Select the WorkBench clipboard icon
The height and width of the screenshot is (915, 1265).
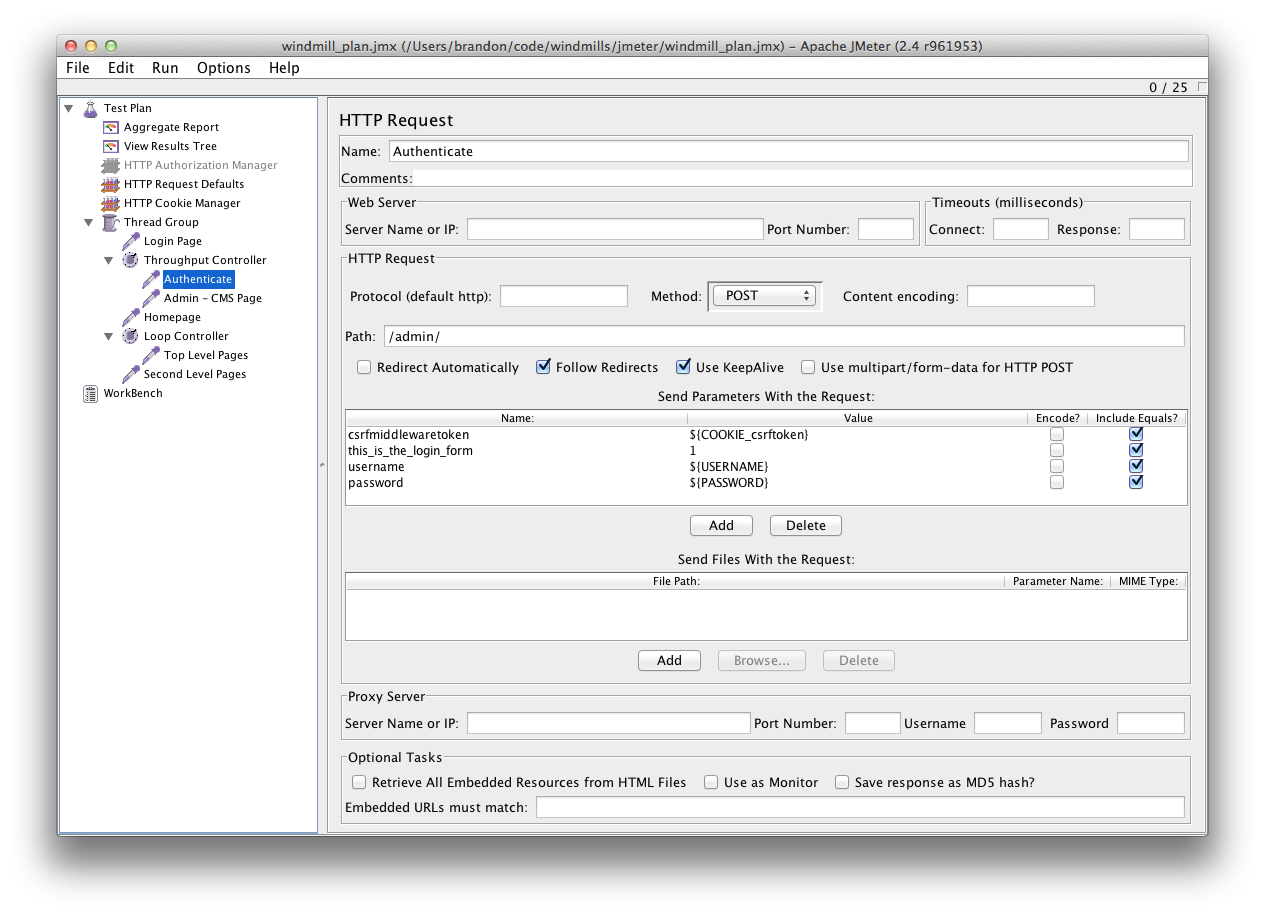(x=91, y=393)
